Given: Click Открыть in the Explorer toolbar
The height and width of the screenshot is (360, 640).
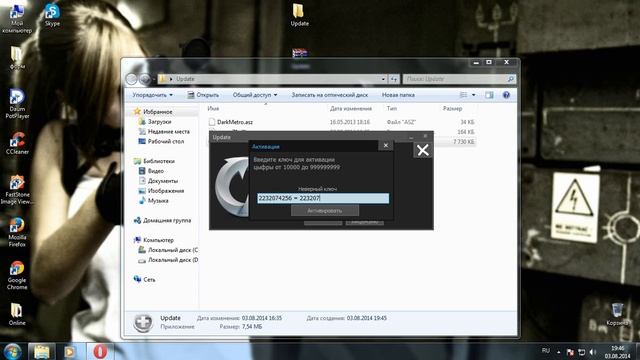Looking at the screenshot, I should tap(203, 95).
